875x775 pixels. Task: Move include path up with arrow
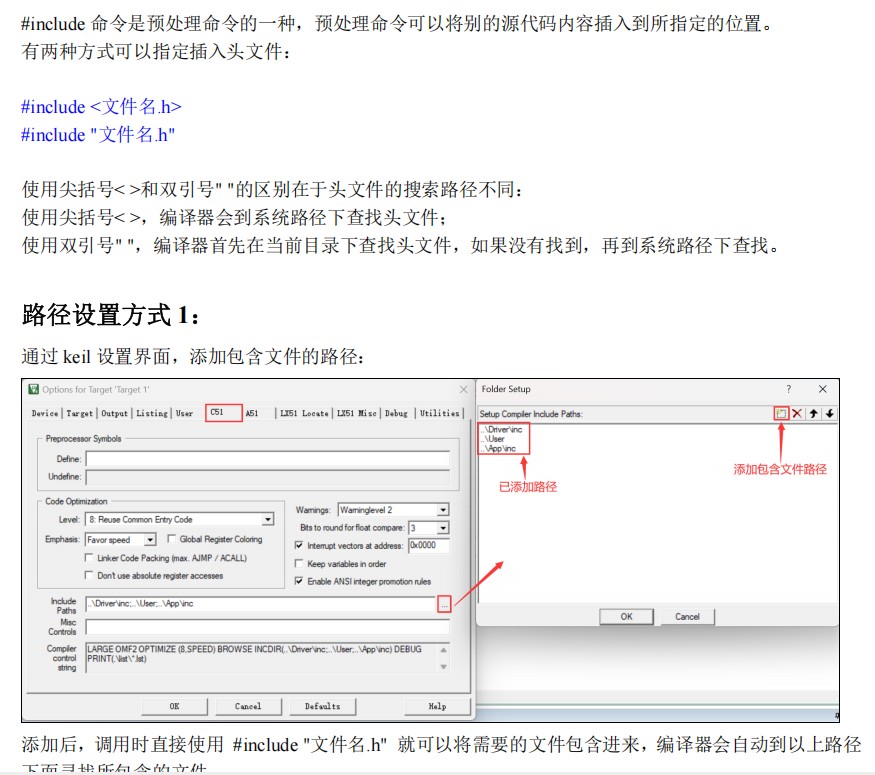(814, 413)
